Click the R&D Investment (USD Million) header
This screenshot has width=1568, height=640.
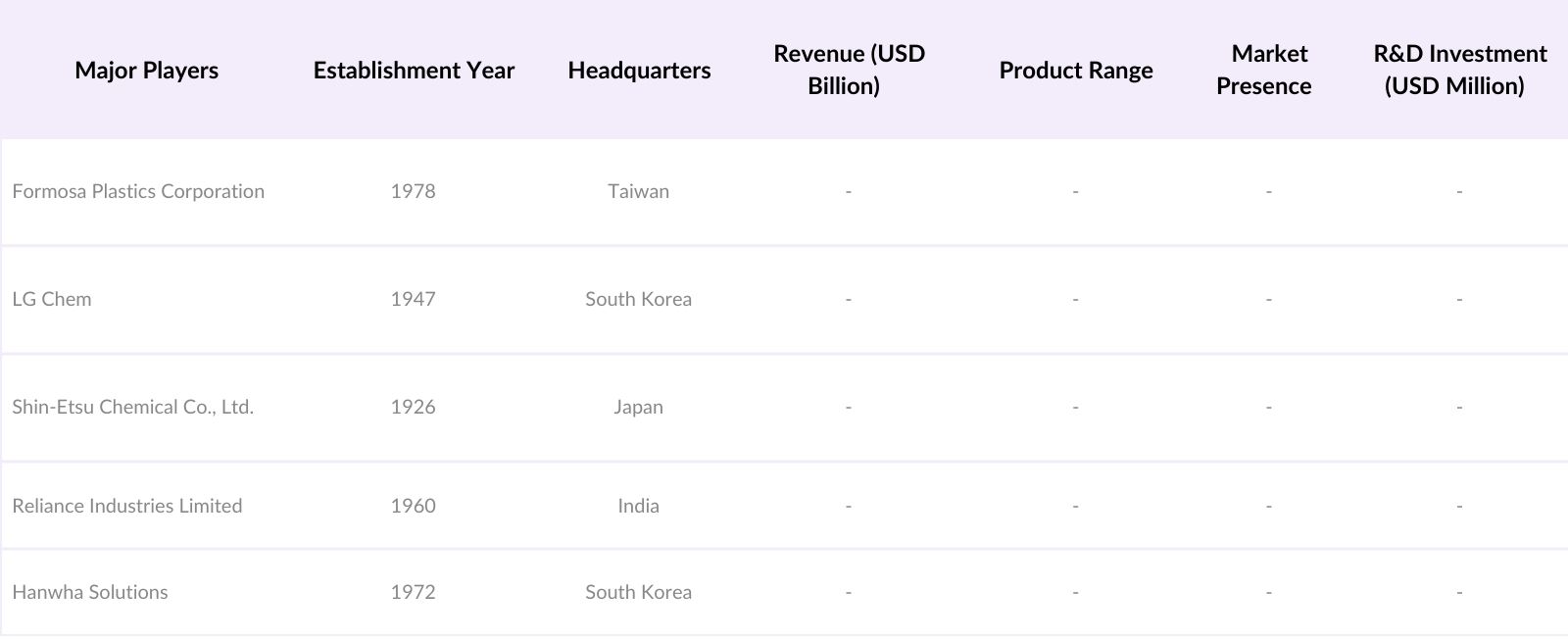click(x=1458, y=70)
